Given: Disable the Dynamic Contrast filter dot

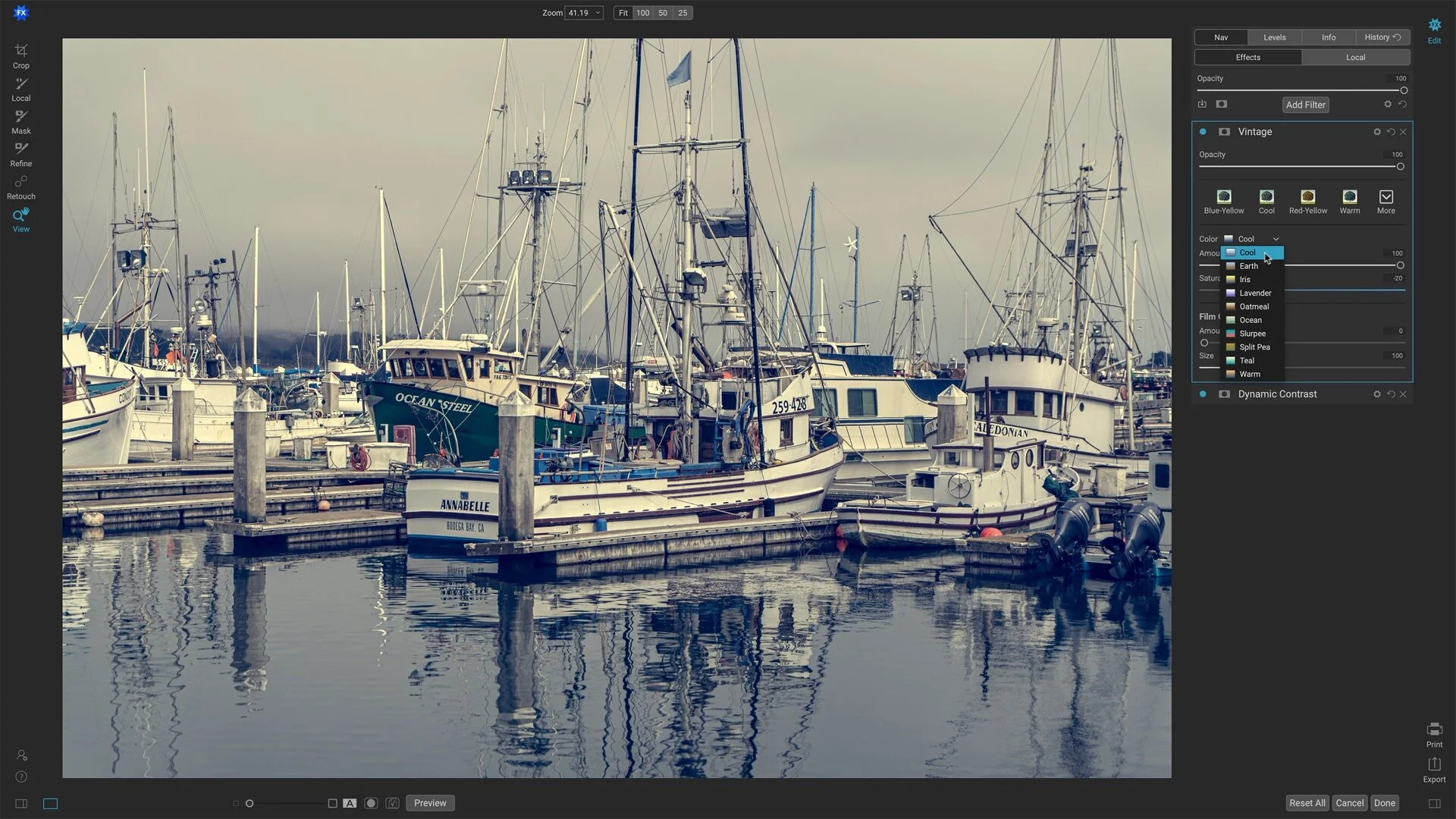Looking at the screenshot, I should tap(1203, 394).
